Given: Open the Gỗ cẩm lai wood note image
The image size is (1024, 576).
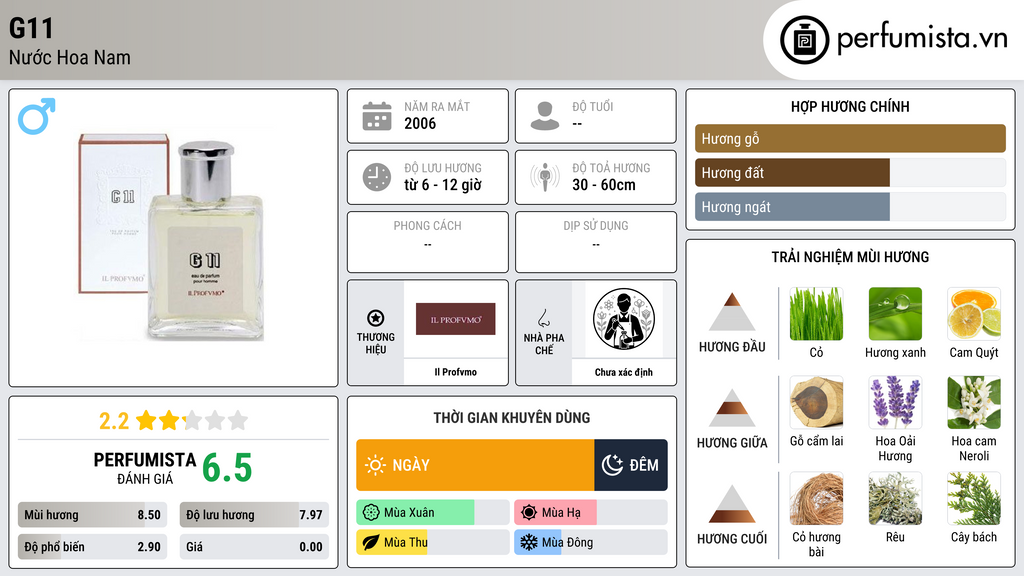Looking at the screenshot, I should [x=816, y=402].
